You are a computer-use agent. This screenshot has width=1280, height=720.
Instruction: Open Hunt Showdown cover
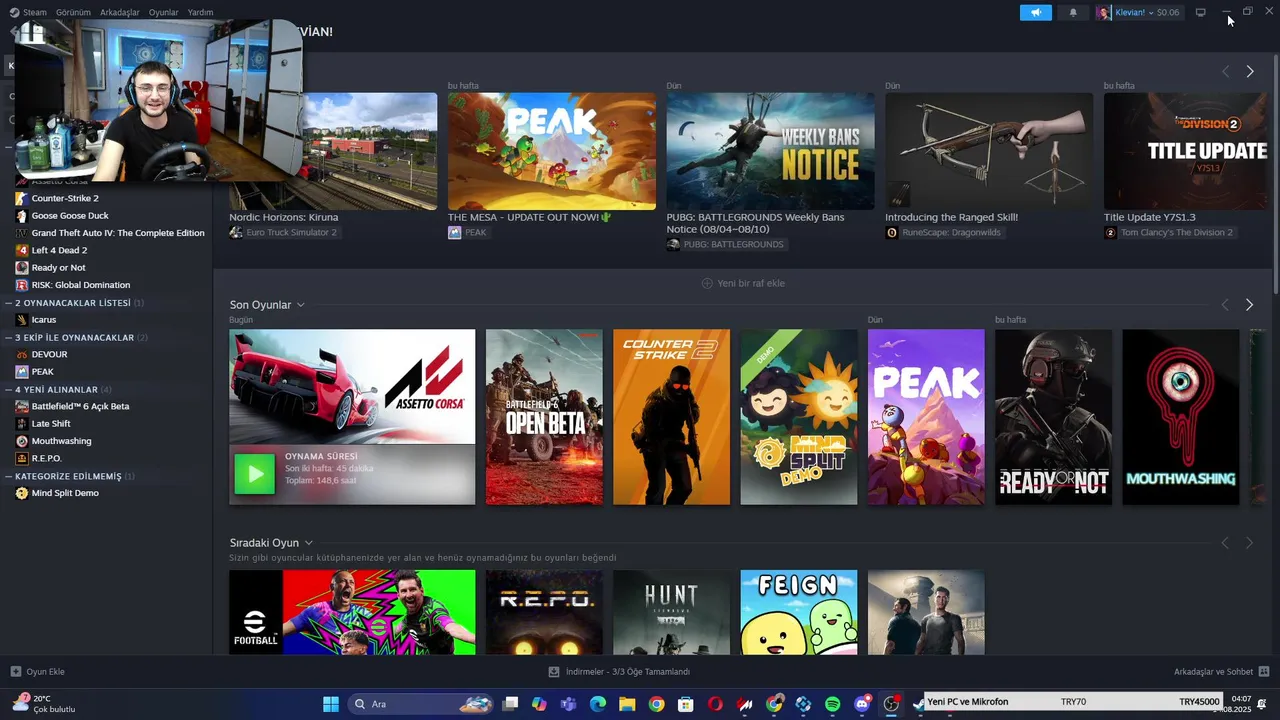pos(671,612)
